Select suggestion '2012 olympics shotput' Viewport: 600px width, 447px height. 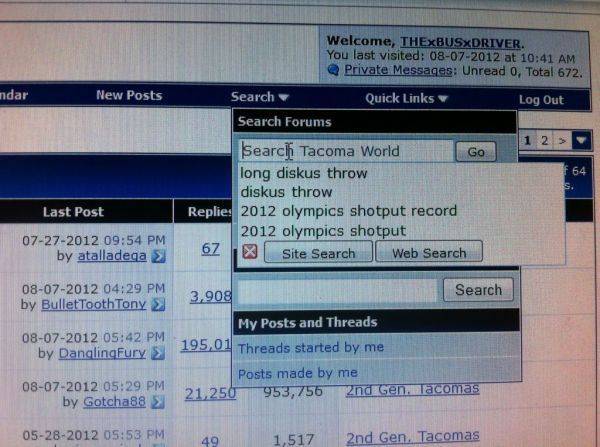323,231
